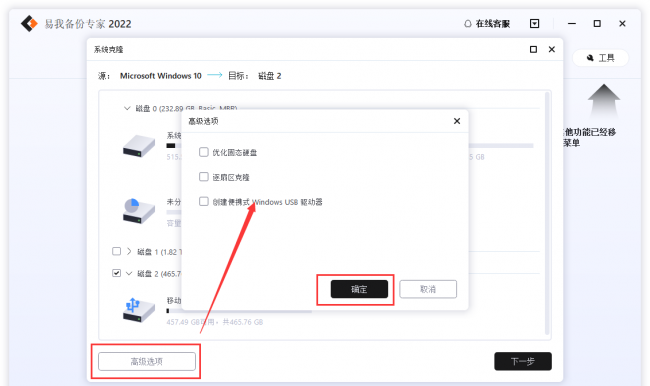Click the 高级选项 button
This screenshot has width=650, height=386.
[x=147, y=362]
